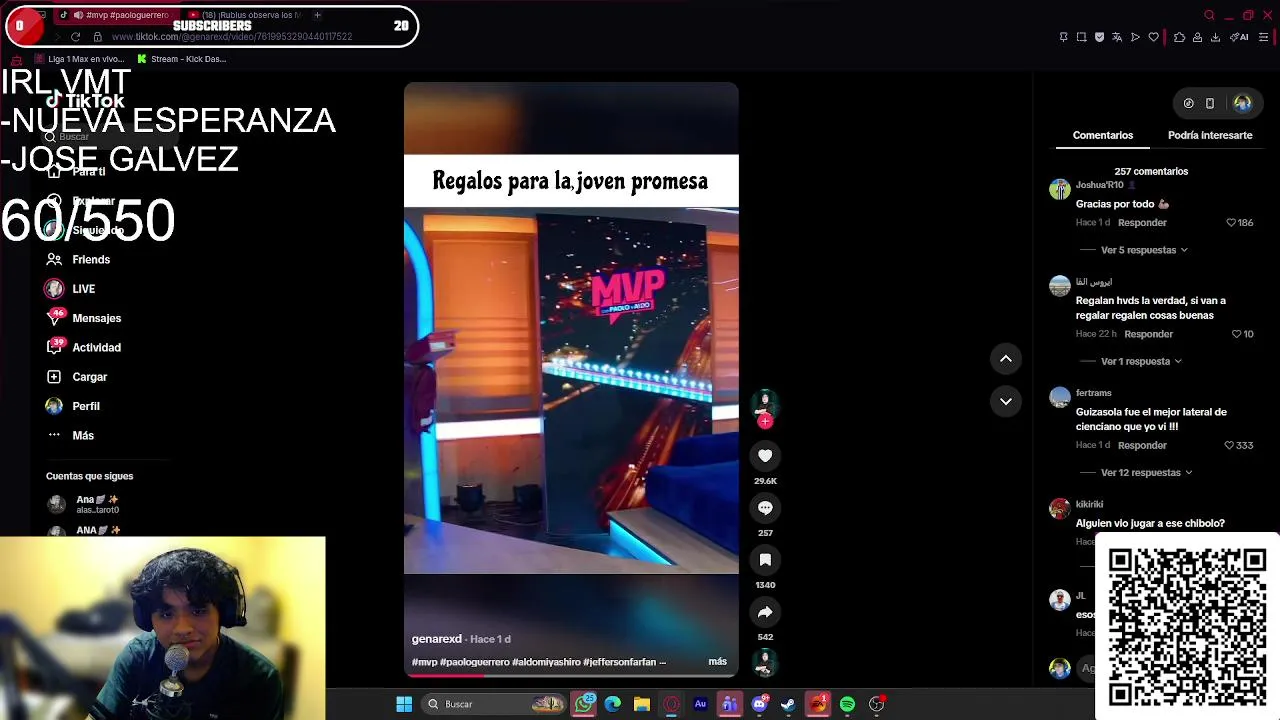
Task: Seek on the red video progress bar
Action: tap(571, 675)
